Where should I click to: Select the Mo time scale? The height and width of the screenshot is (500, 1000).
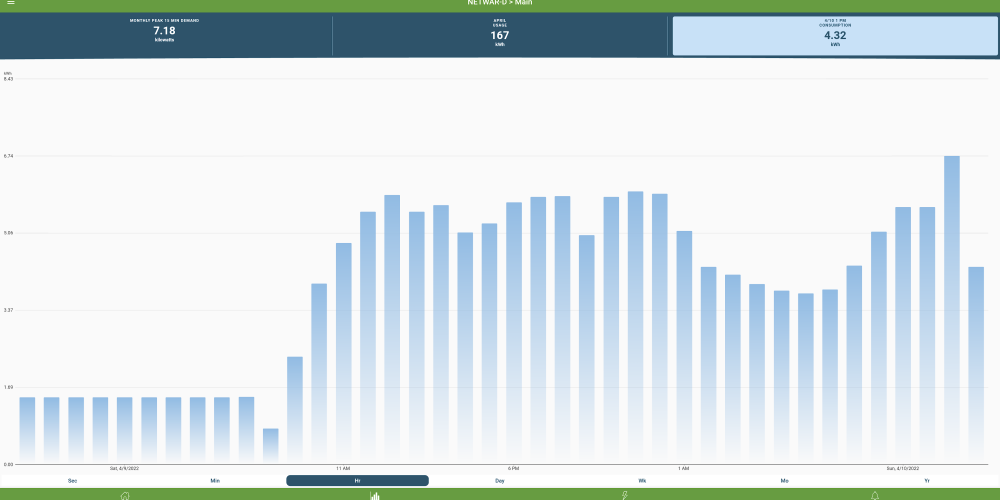[784, 481]
